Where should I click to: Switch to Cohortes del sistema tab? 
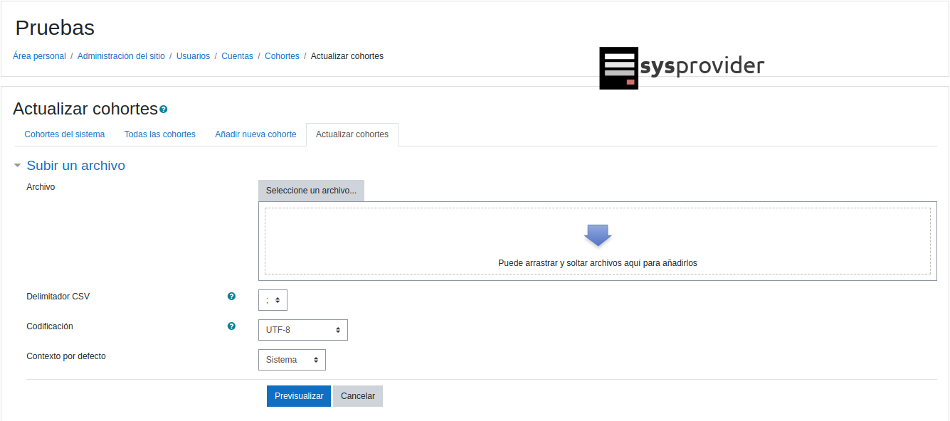tap(64, 134)
